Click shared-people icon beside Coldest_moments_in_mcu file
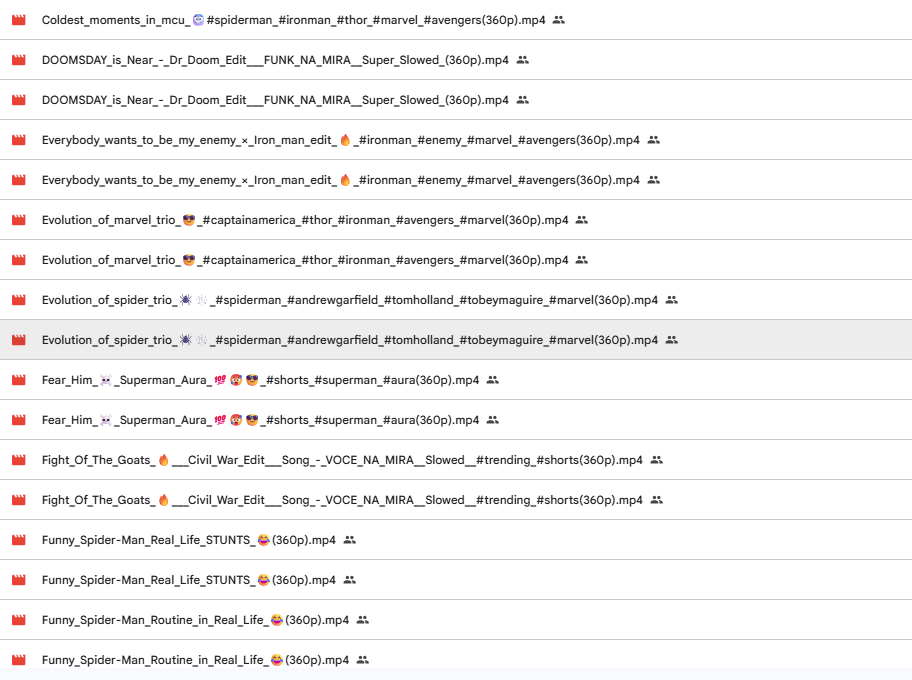912x680 pixels. (x=558, y=20)
